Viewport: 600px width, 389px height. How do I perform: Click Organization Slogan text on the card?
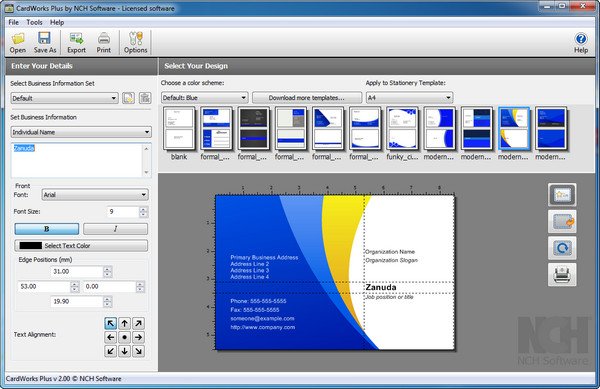391,260
